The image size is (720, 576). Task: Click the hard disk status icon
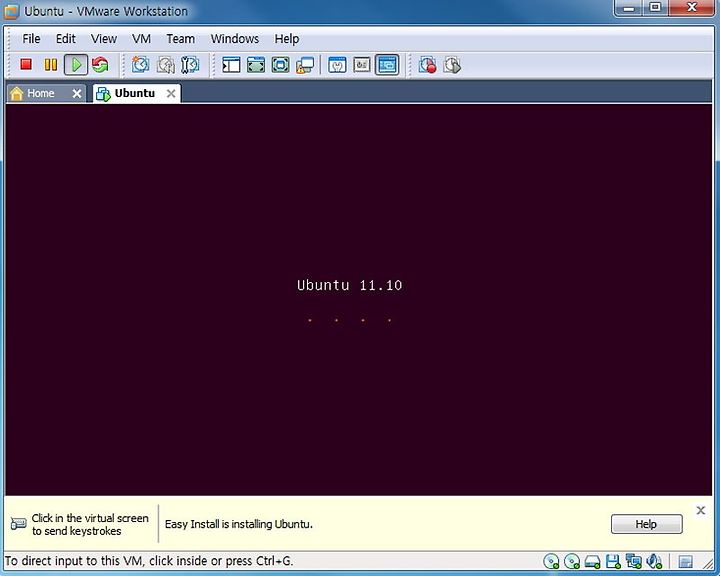click(592, 562)
